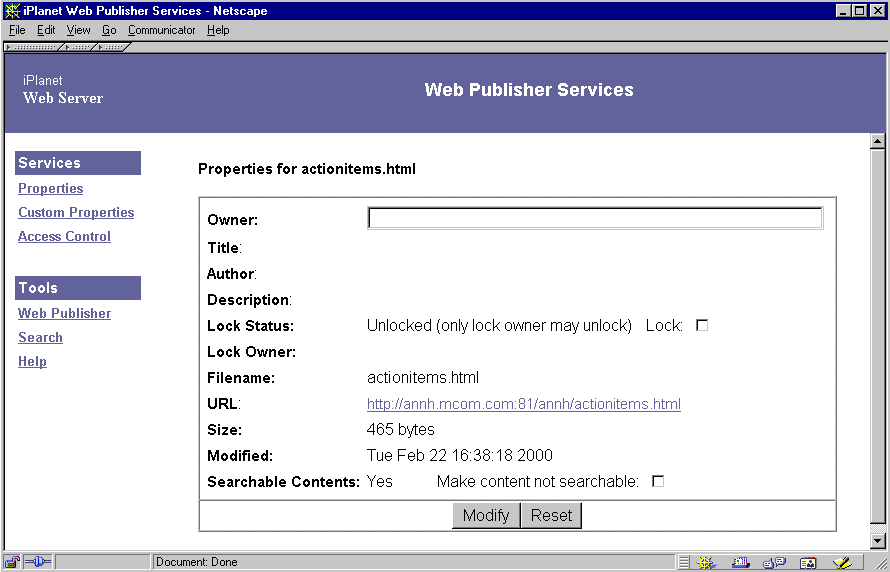Open Address Book icon in component bar
890x572 pixels.
tap(808, 562)
